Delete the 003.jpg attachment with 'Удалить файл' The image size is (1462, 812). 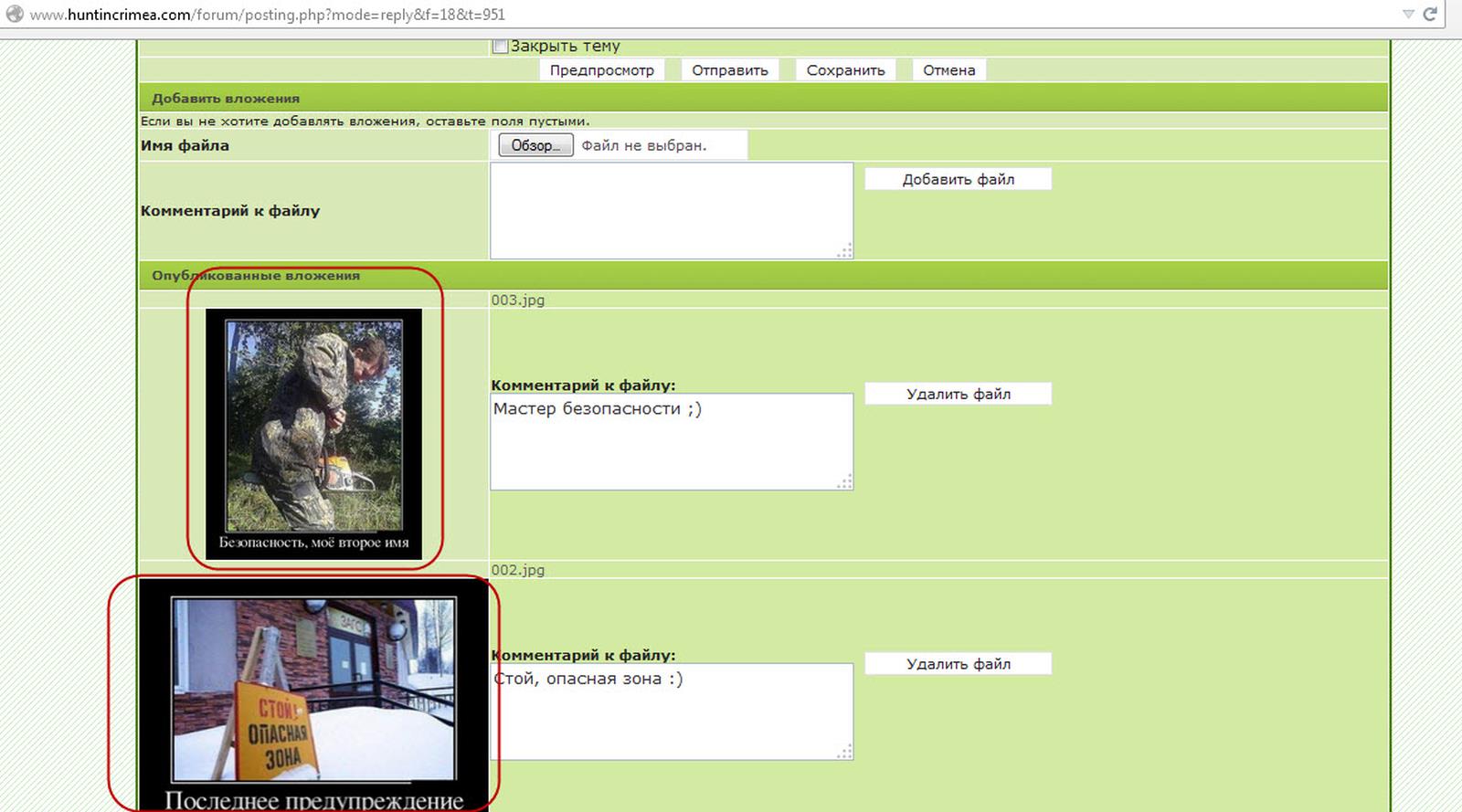tap(958, 394)
